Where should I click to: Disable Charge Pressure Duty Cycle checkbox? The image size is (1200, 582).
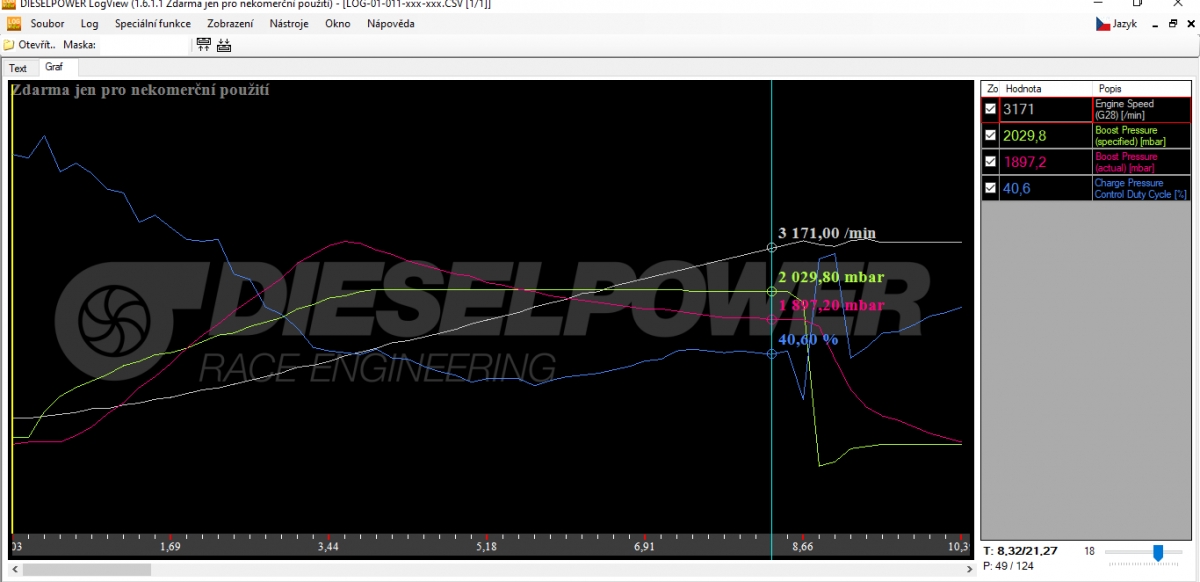tap(991, 187)
